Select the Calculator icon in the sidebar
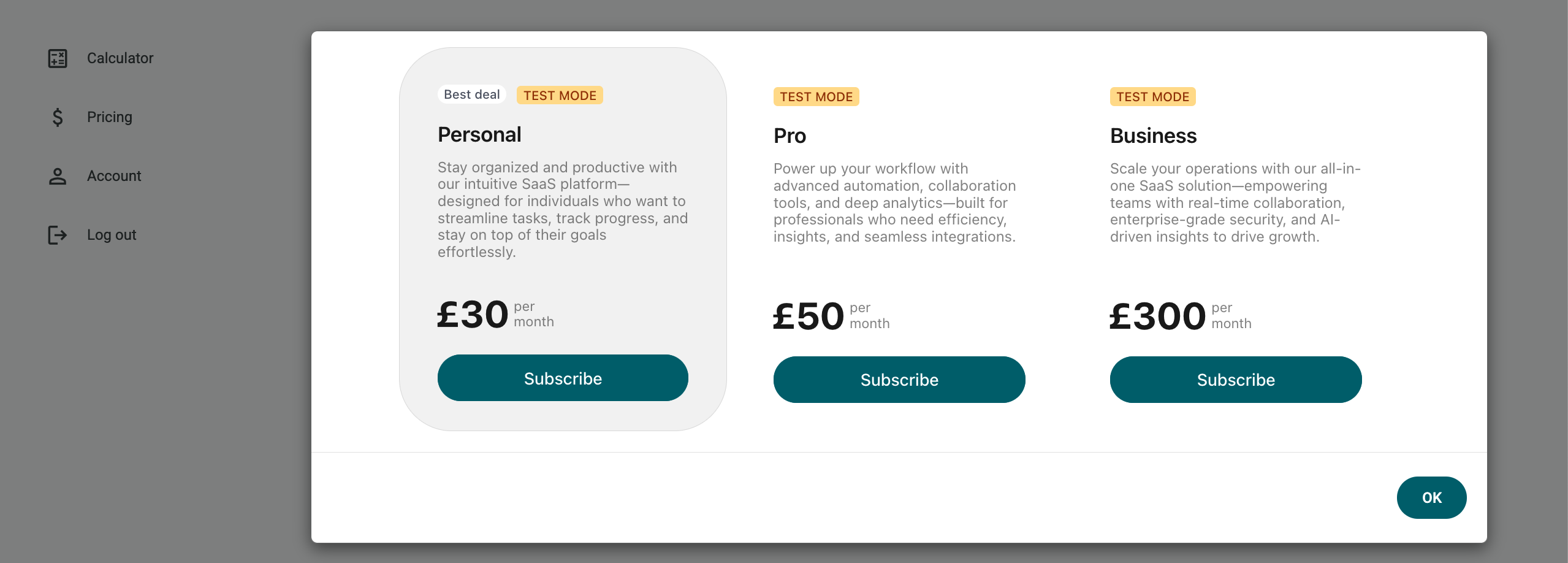1568x563 pixels. 58,58
